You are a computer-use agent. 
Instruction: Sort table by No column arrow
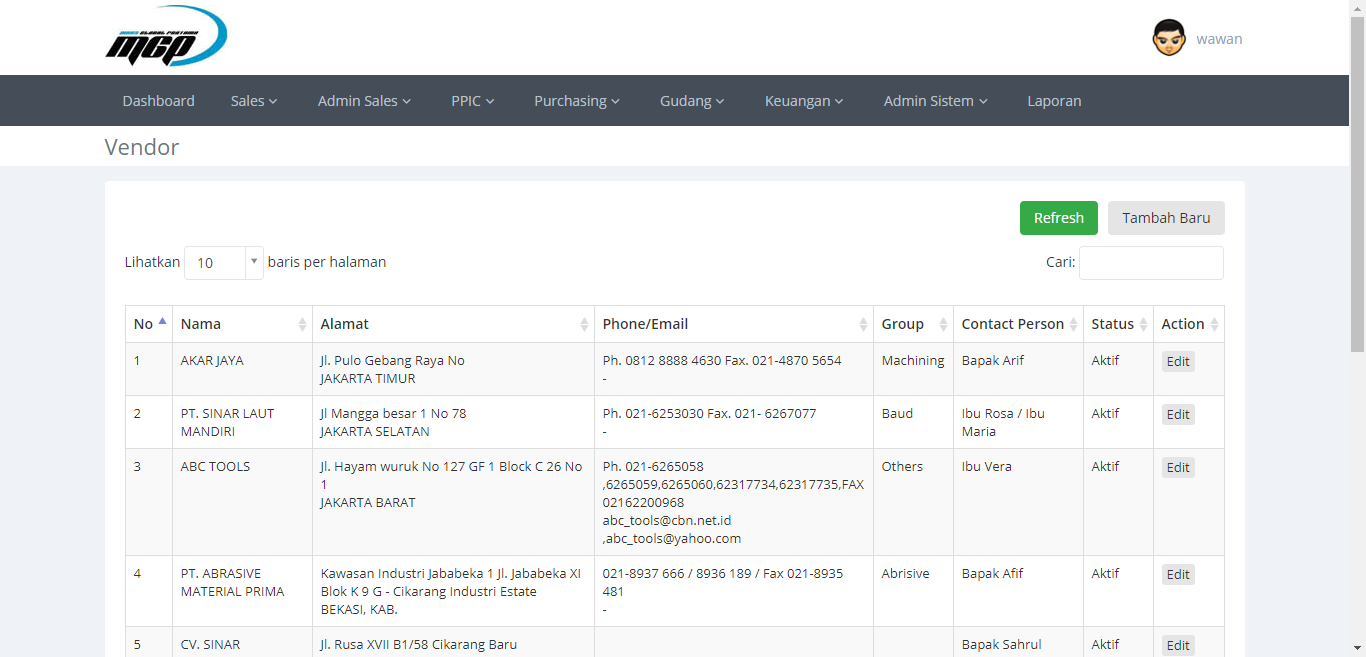(x=162, y=322)
